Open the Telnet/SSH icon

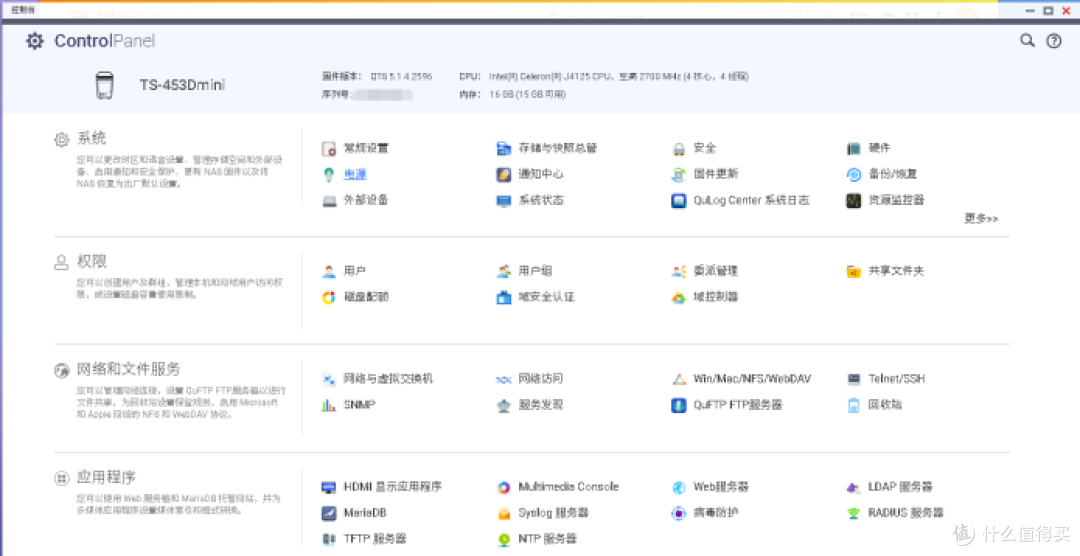(854, 379)
